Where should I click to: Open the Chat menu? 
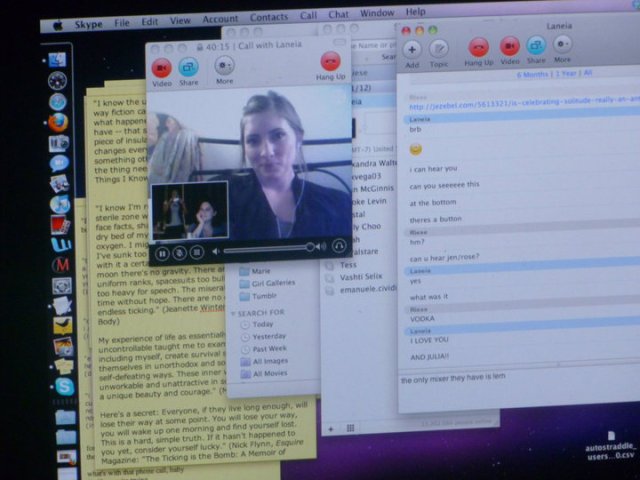[338, 15]
